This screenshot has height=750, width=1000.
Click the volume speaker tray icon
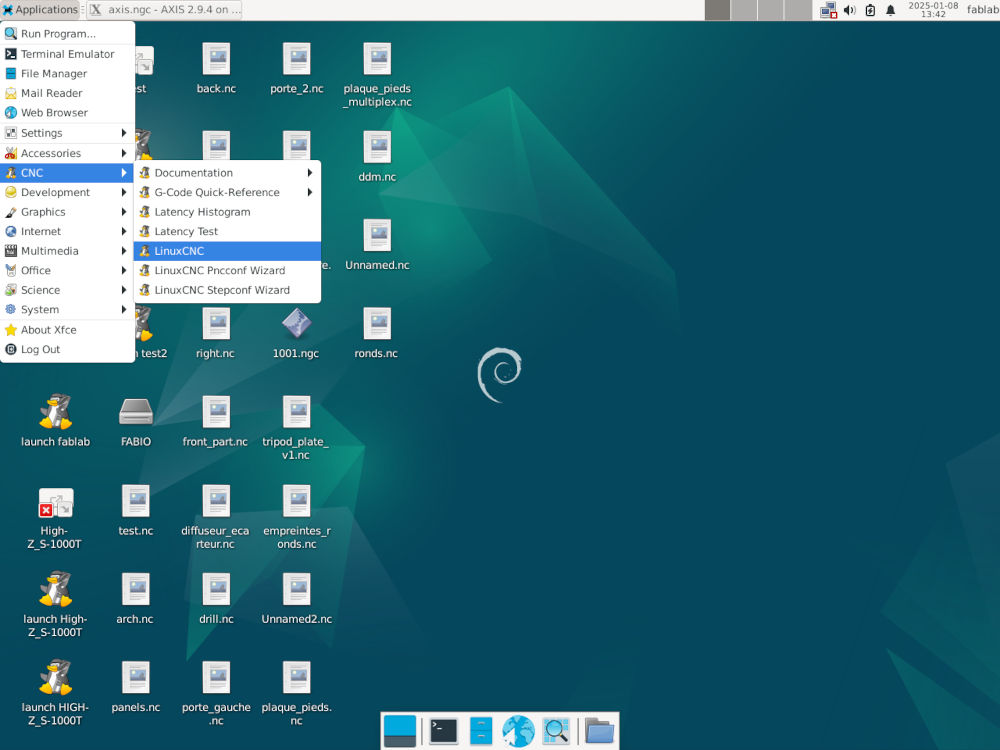pos(849,10)
